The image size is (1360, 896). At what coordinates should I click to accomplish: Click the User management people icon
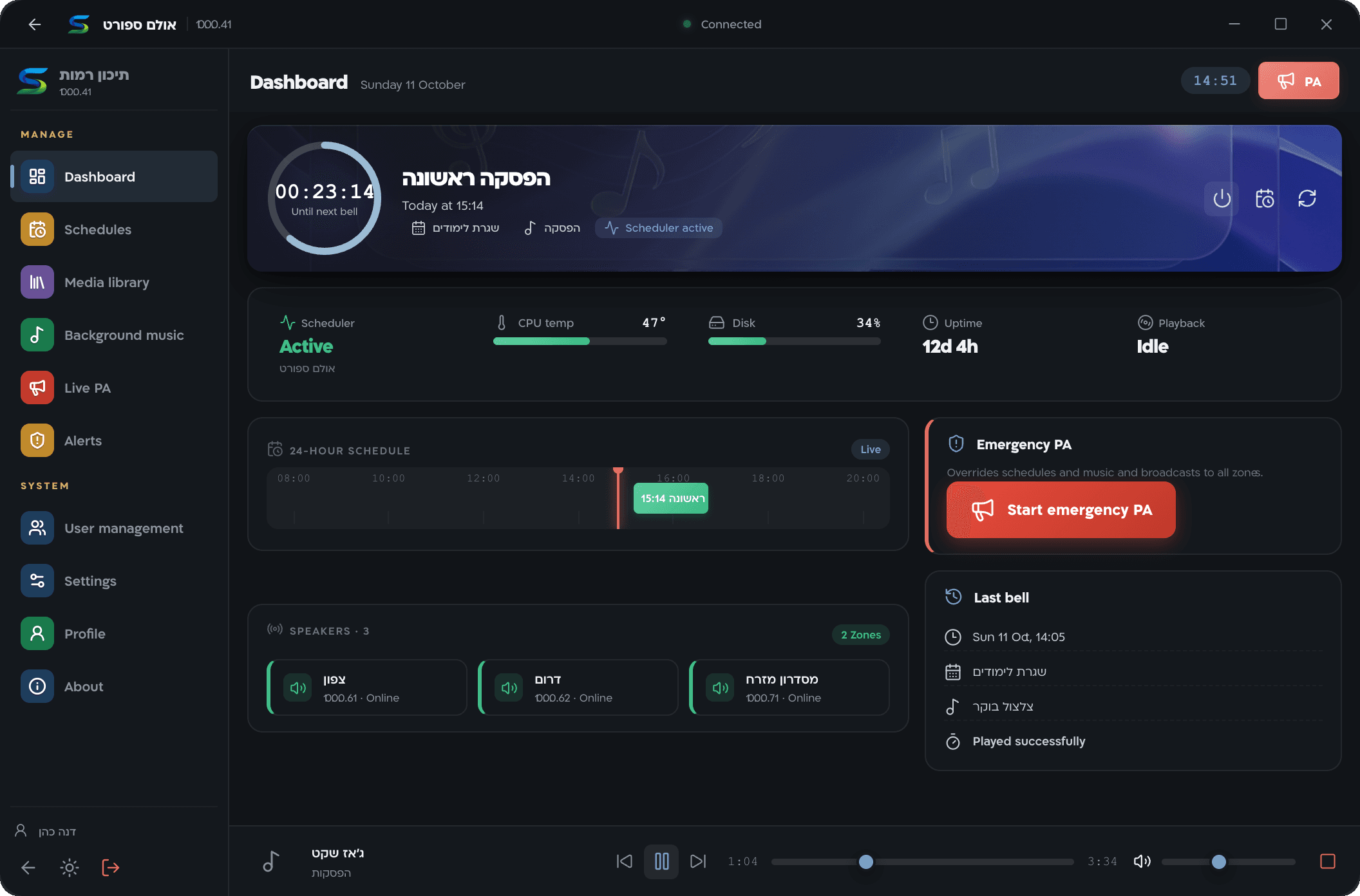coord(37,528)
